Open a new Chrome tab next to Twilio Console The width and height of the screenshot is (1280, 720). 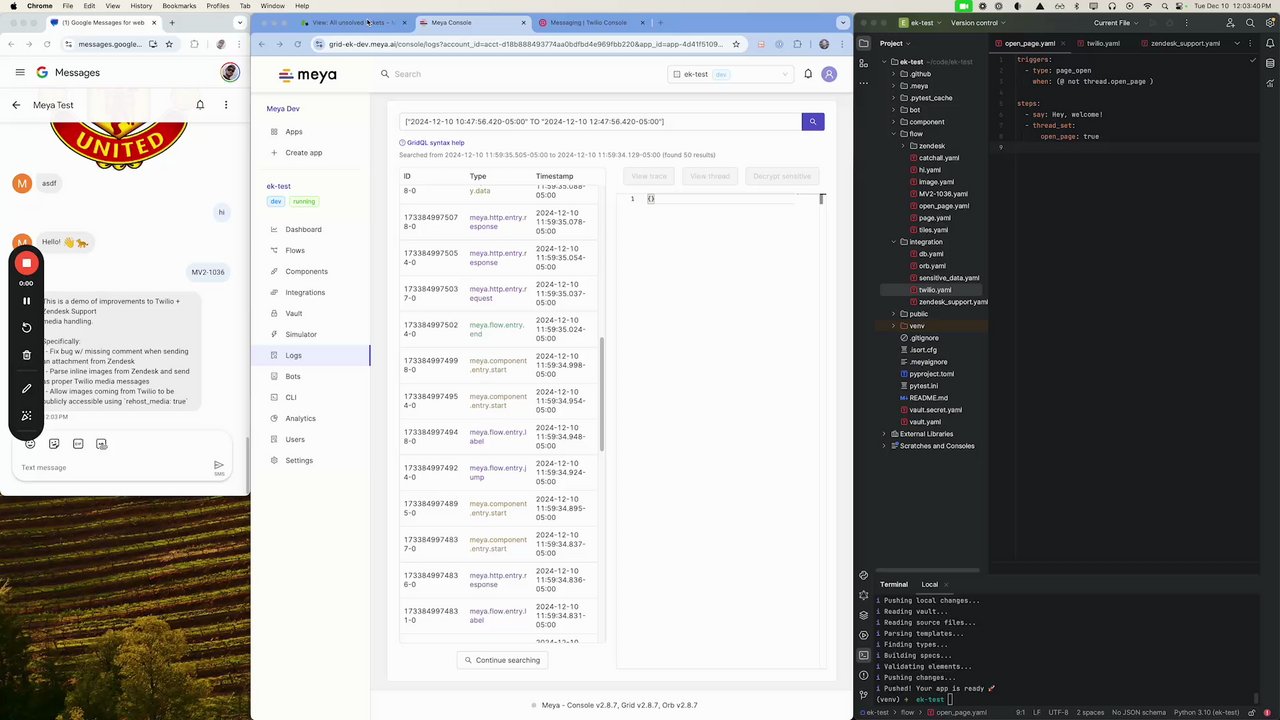(660, 22)
